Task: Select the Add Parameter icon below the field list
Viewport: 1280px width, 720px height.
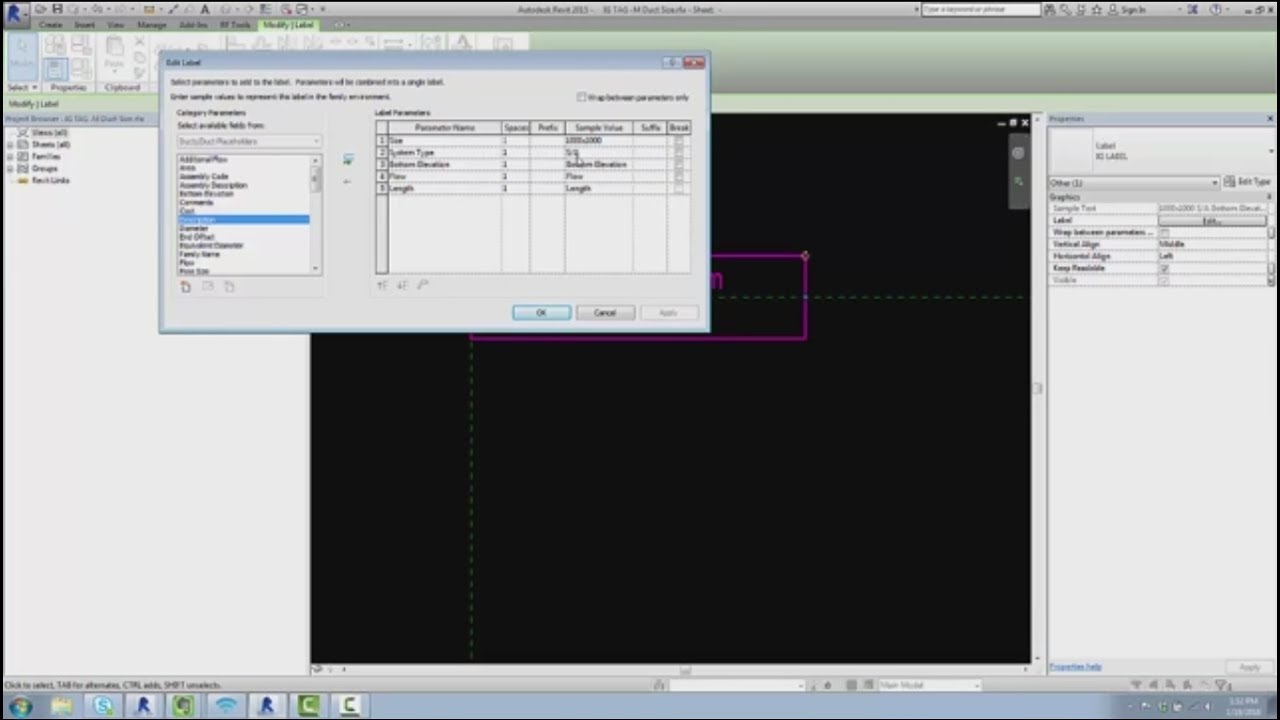Action: (185, 286)
